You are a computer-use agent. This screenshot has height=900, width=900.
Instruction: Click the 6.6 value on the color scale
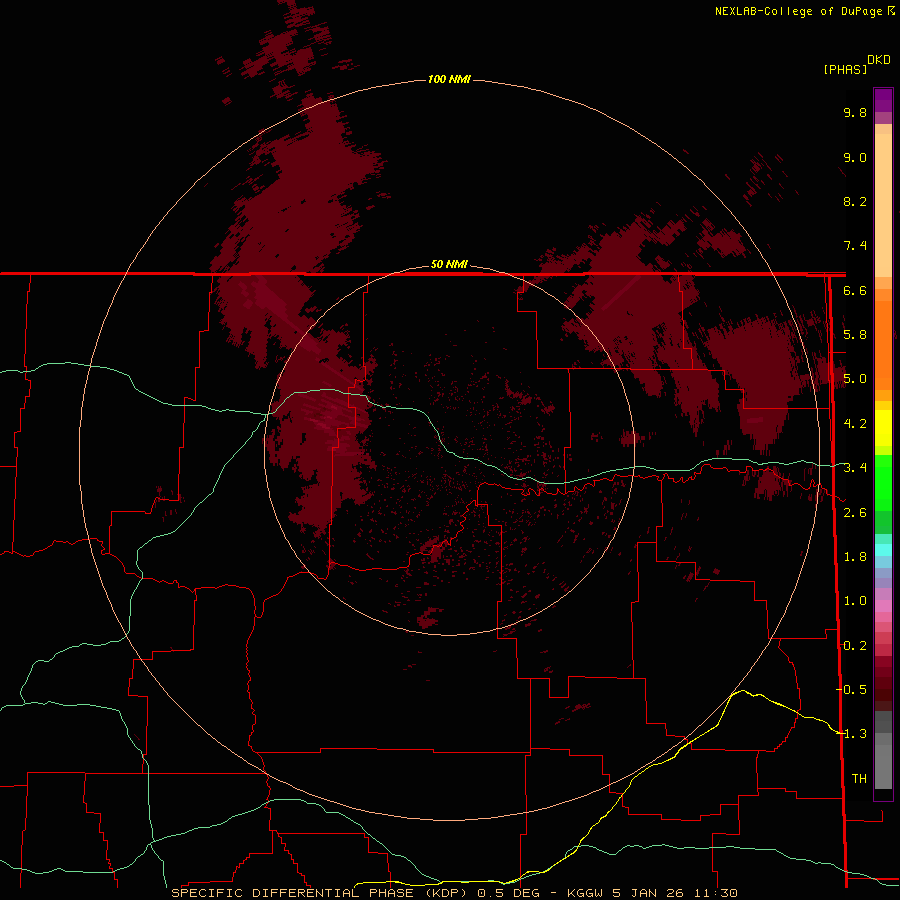pyautogui.click(x=855, y=290)
